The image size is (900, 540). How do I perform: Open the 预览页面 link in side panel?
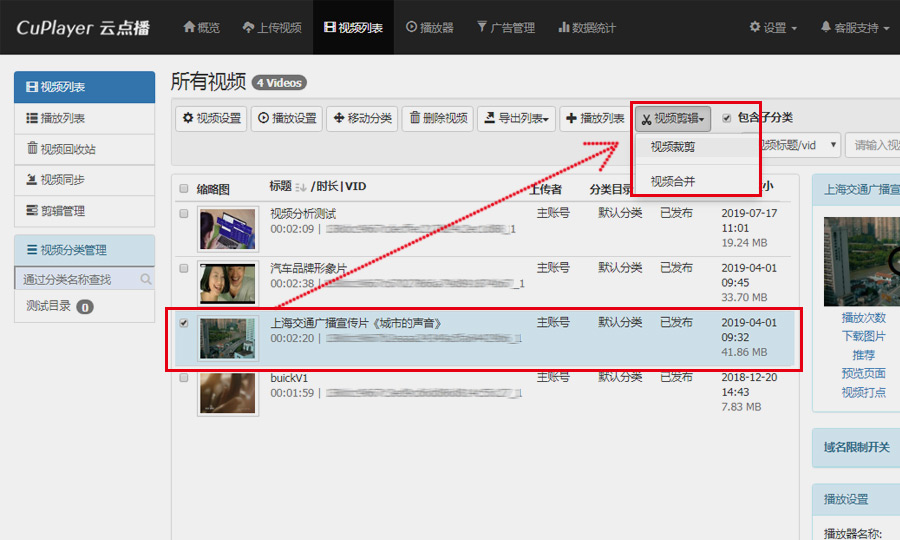863,374
